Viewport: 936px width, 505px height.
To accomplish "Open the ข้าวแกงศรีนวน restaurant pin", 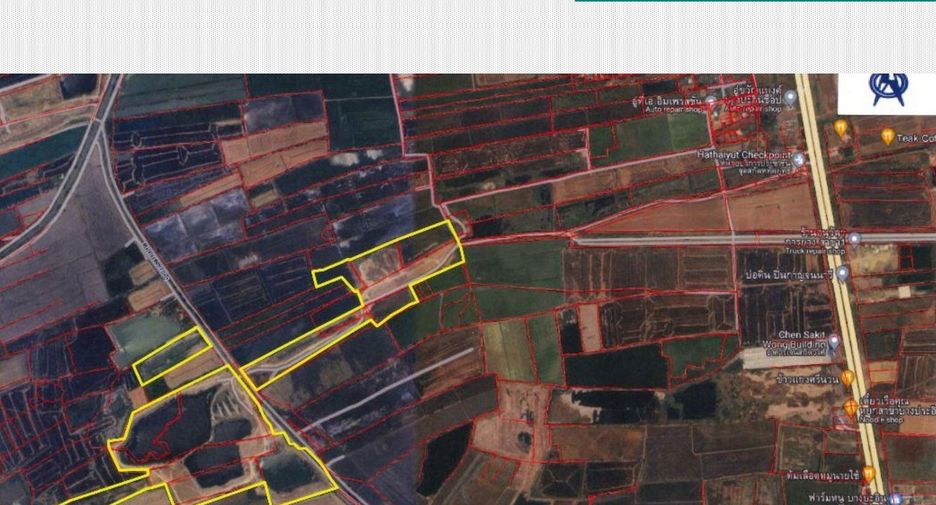I will point(848,378).
